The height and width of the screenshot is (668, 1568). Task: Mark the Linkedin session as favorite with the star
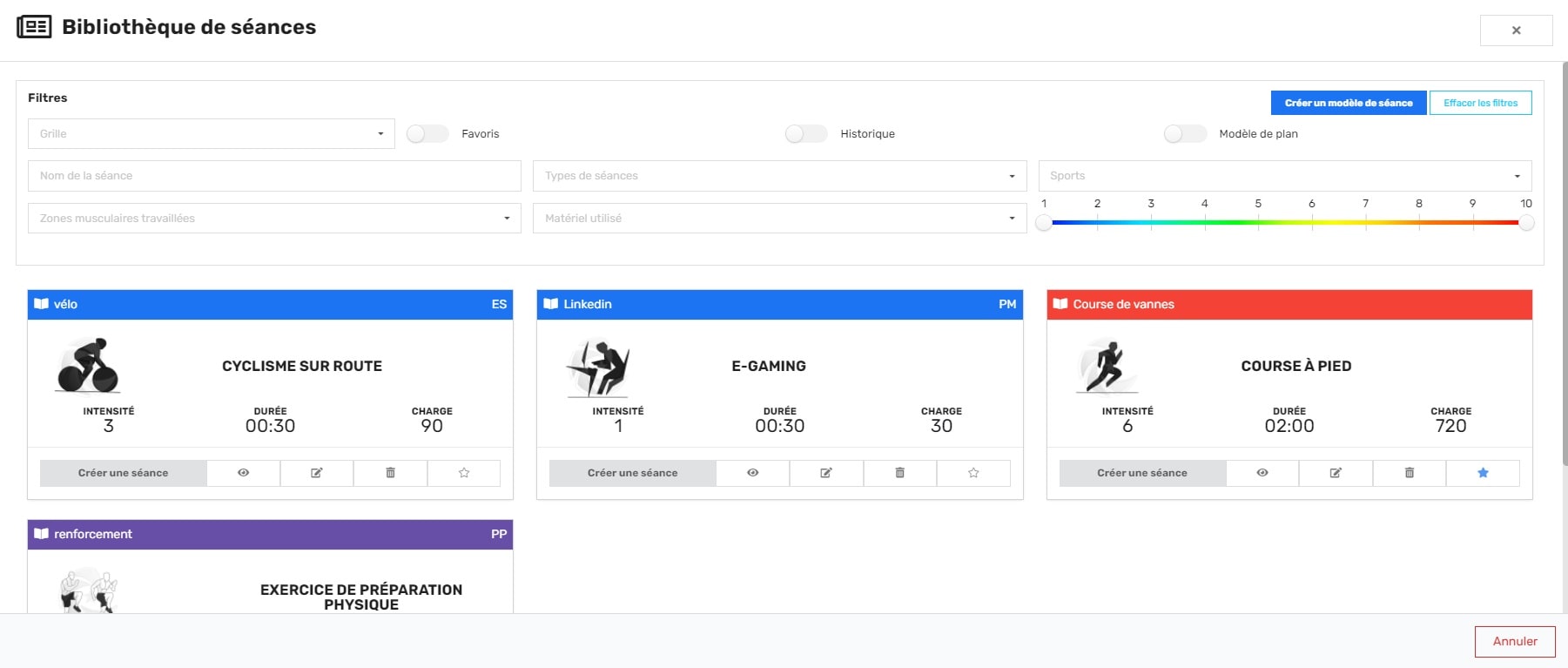point(973,473)
